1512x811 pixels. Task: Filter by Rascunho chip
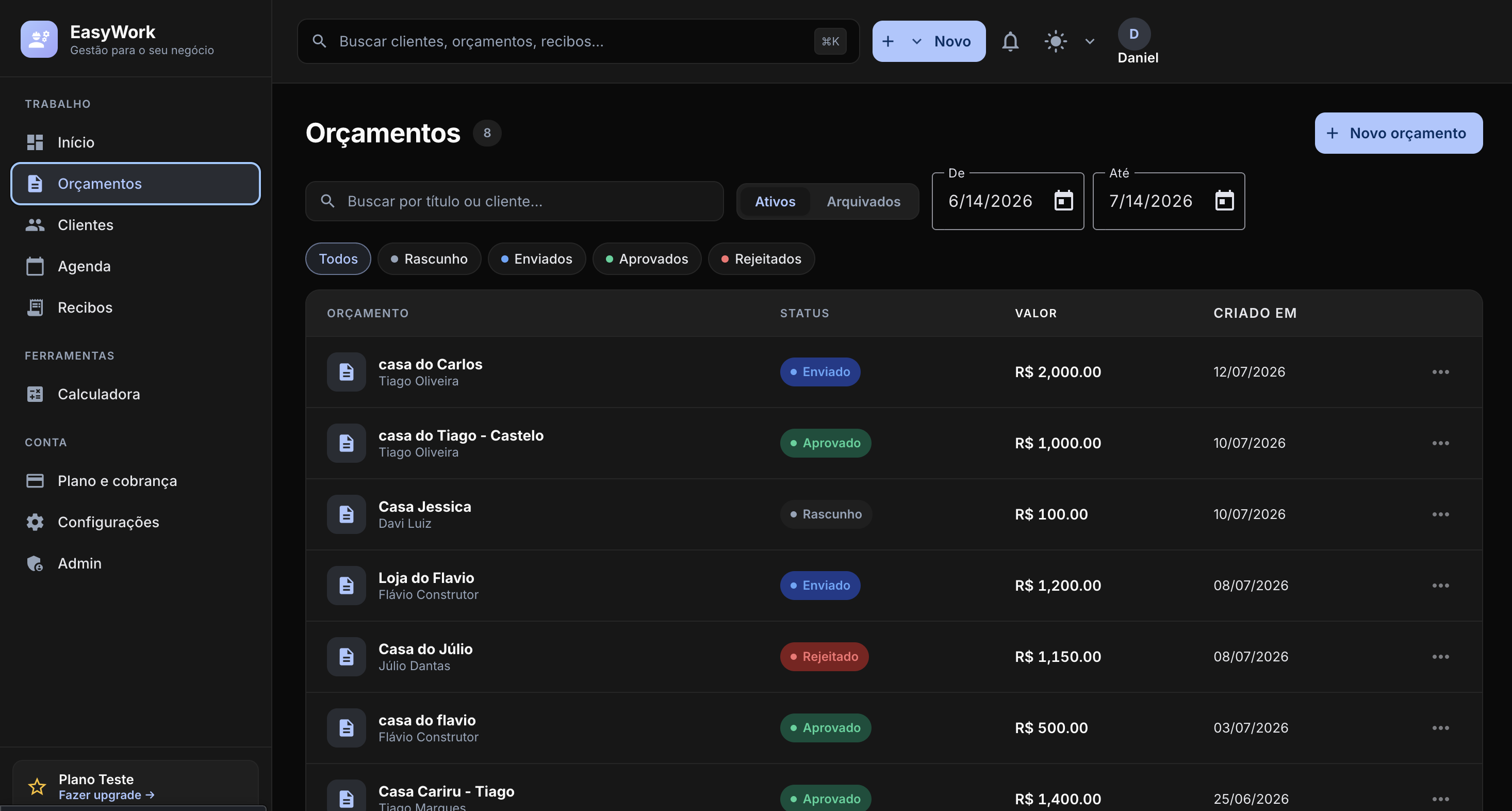pos(429,259)
